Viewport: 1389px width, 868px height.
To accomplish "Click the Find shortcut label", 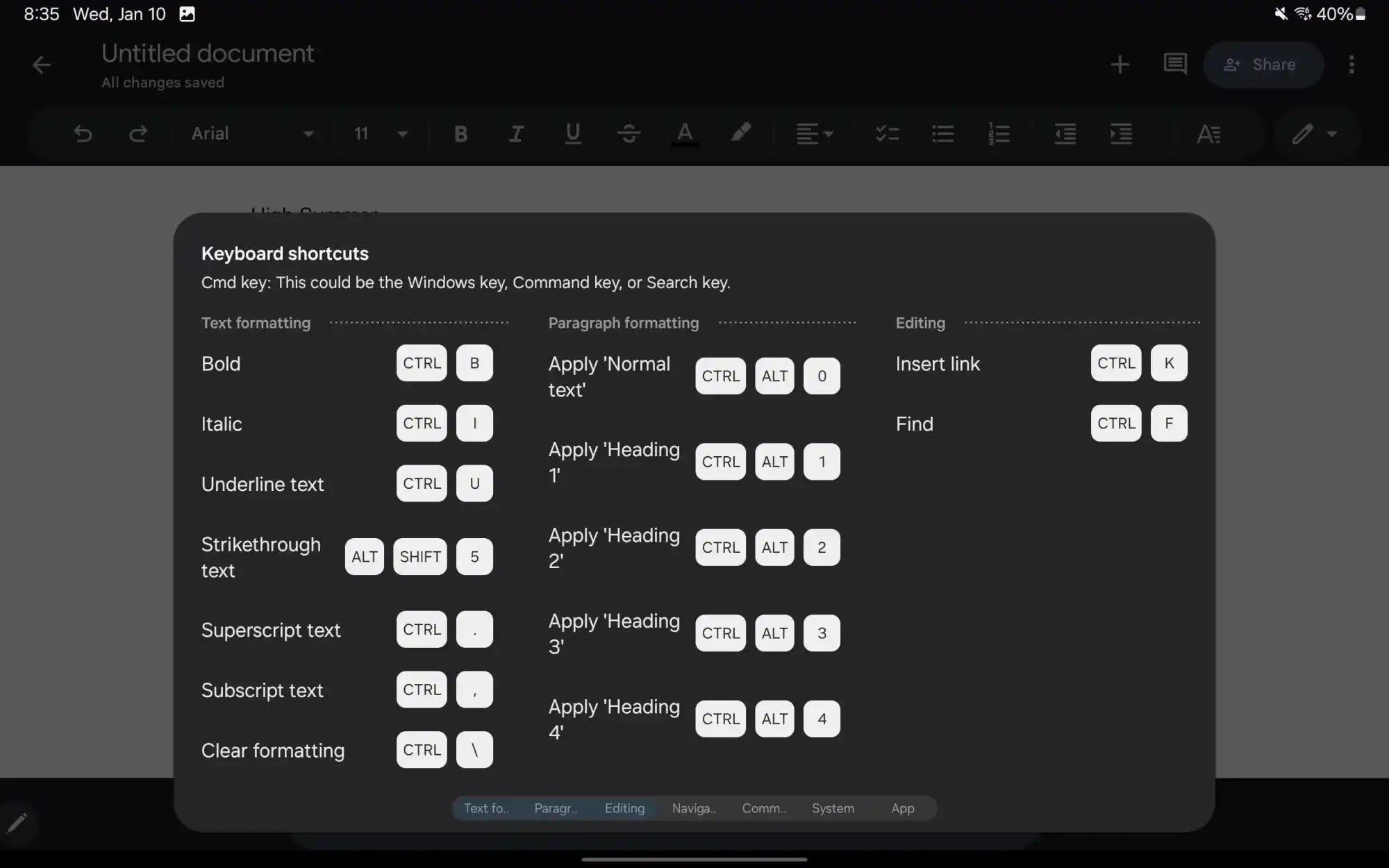I will click(x=915, y=424).
